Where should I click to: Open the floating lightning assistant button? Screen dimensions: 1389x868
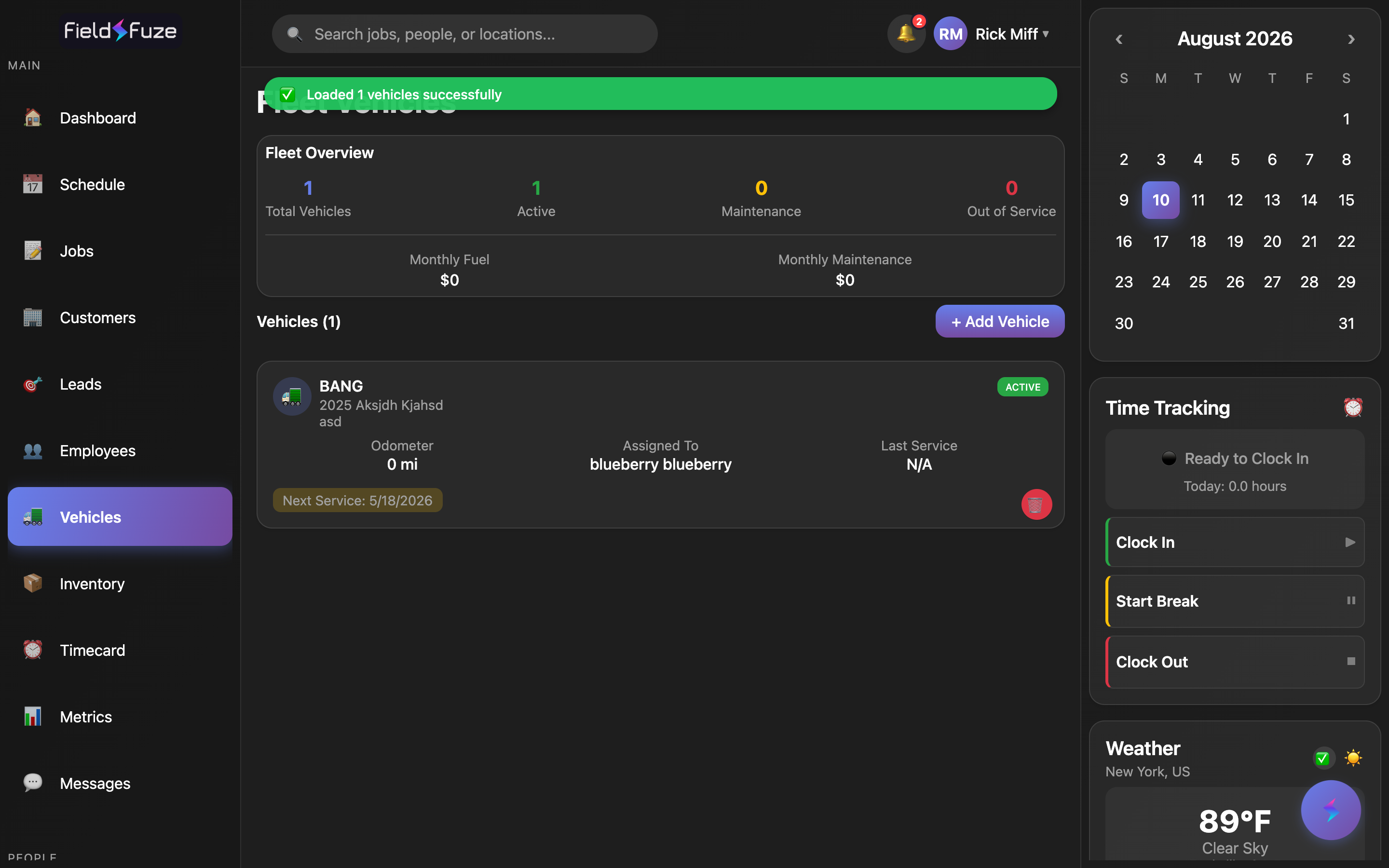point(1331,810)
